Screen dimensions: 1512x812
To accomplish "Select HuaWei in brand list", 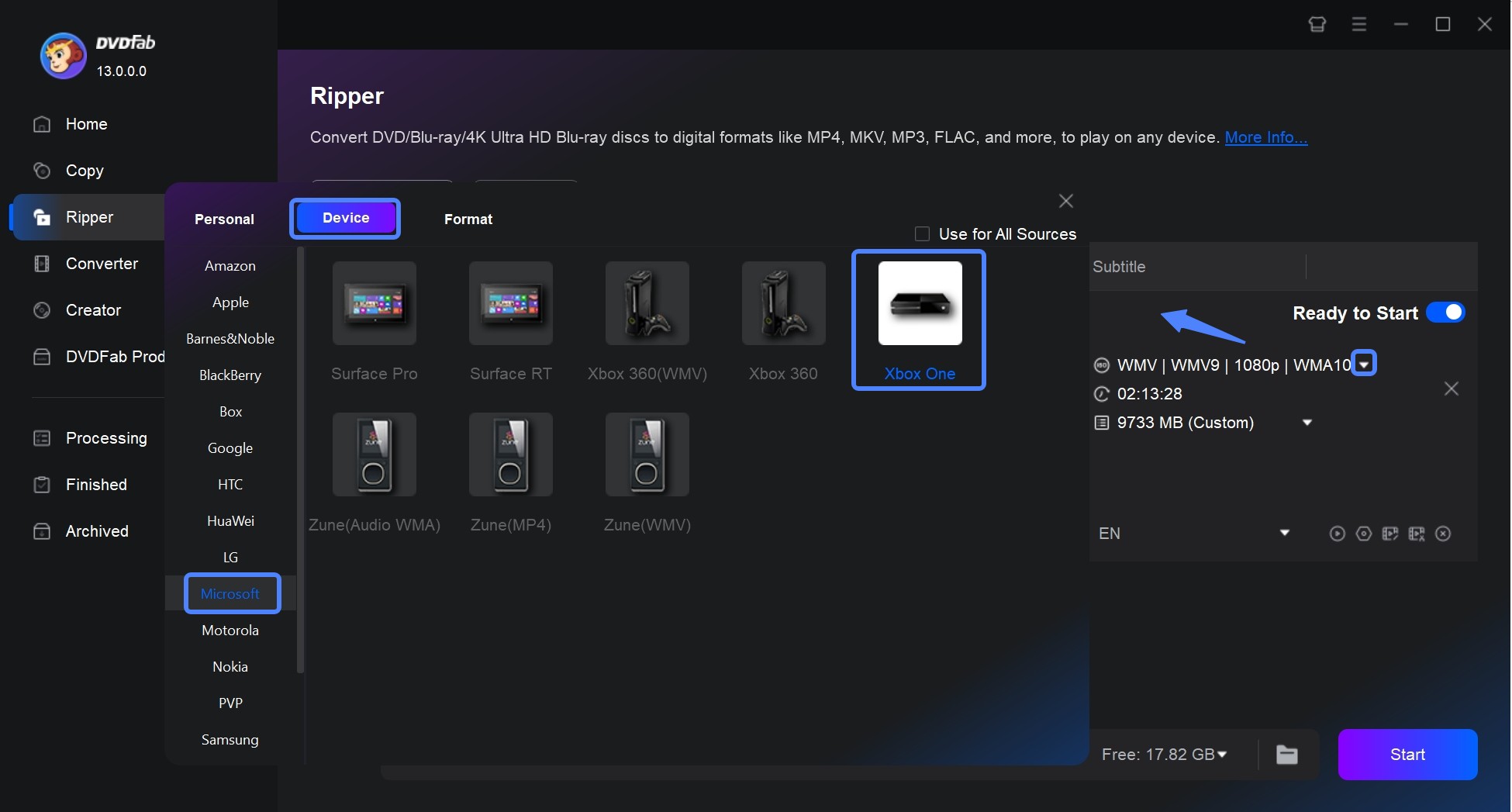I will coord(230,521).
